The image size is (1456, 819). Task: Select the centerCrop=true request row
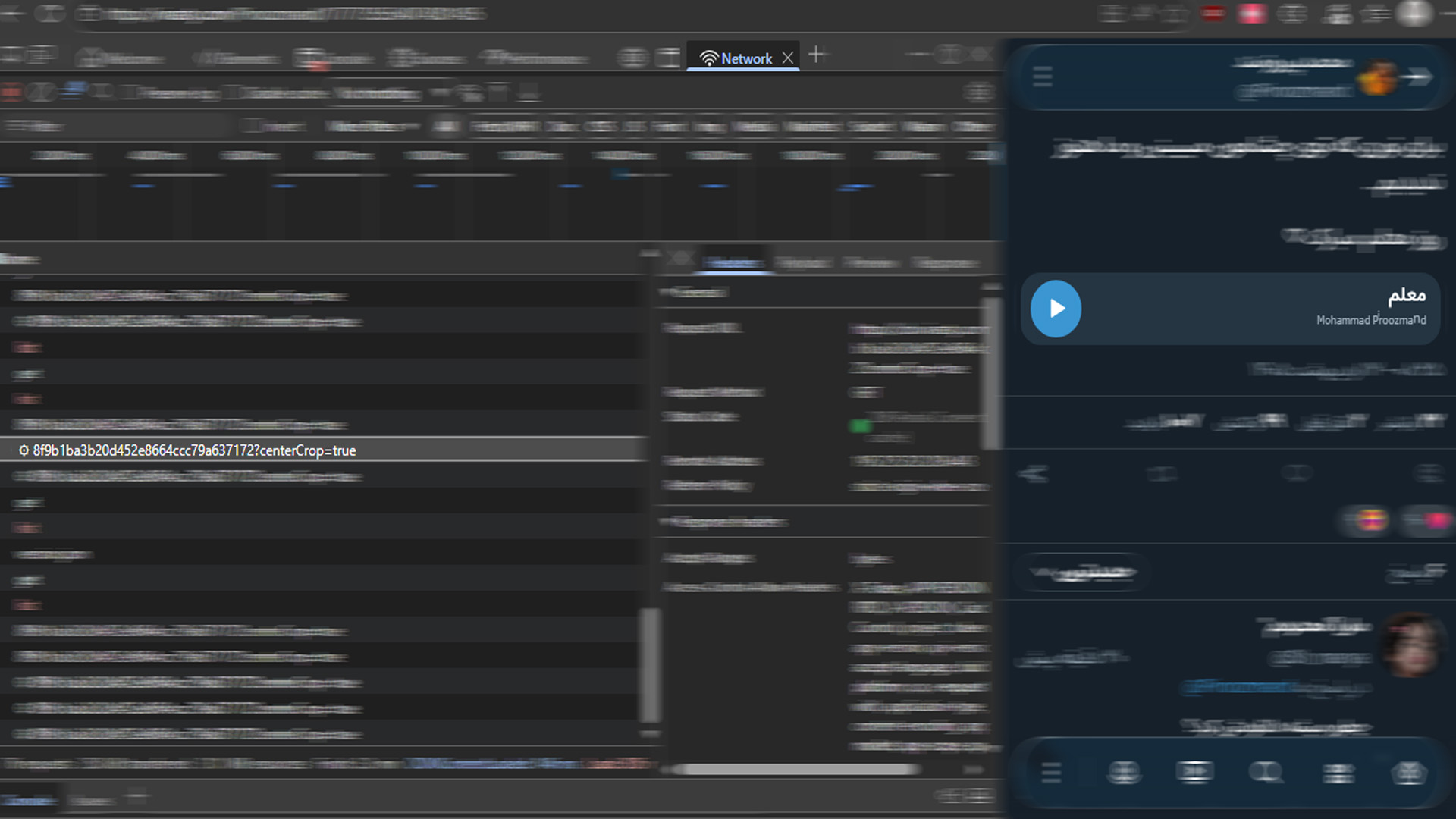(324, 450)
